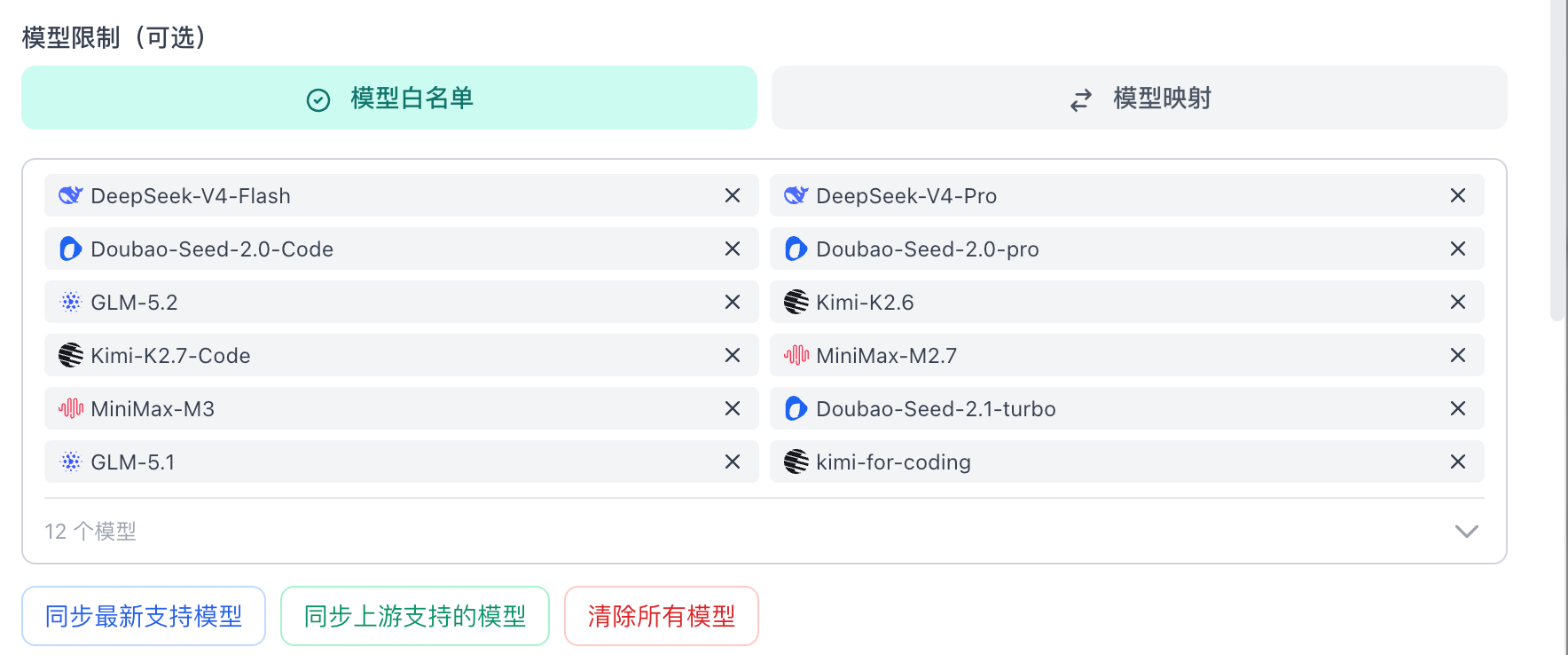This screenshot has width=1568, height=655.
Task: Click the vertical scrollbar on the right
Action: pos(1558,160)
